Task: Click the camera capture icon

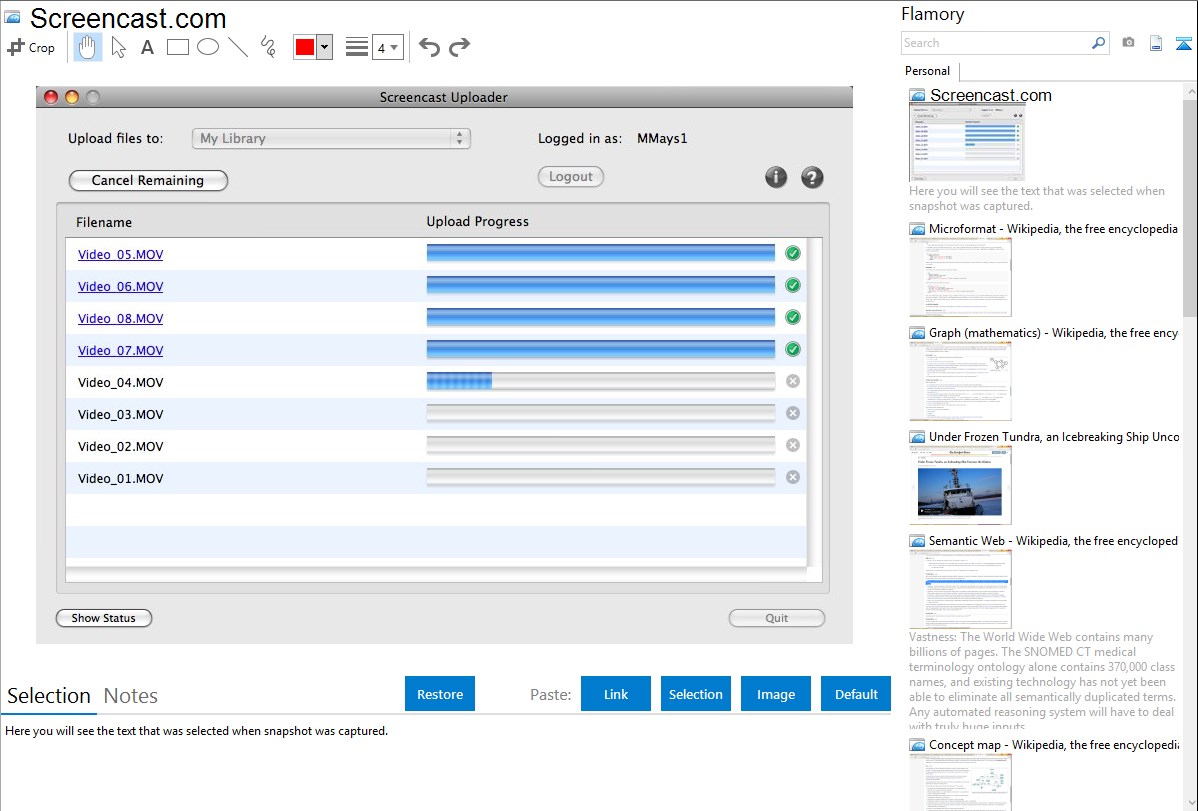Action: click(1128, 43)
